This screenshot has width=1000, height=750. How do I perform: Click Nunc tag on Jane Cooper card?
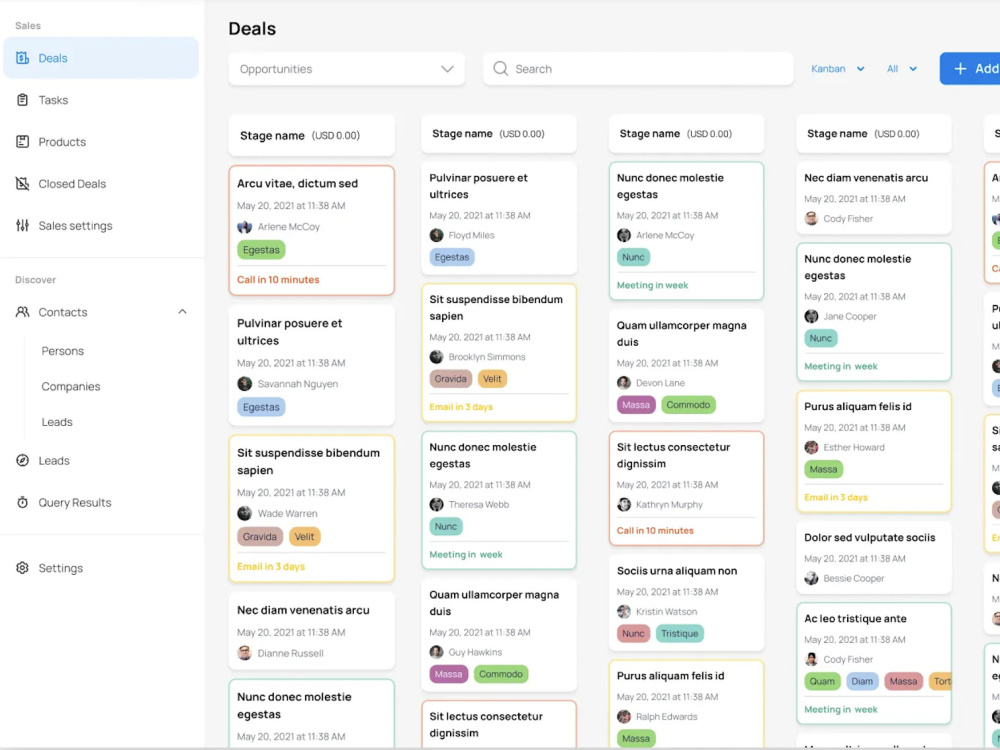pos(820,338)
